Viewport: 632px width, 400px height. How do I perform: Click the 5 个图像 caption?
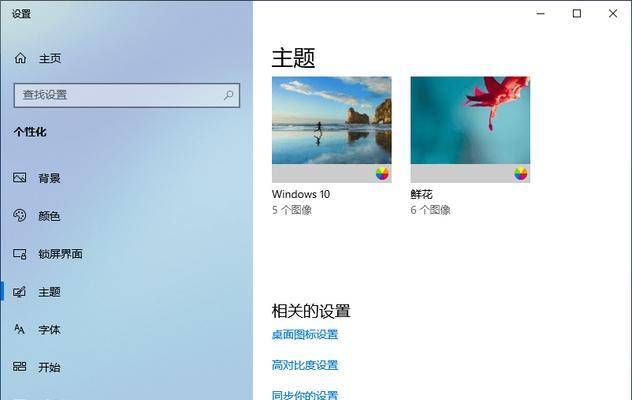click(x=292, y=210)
